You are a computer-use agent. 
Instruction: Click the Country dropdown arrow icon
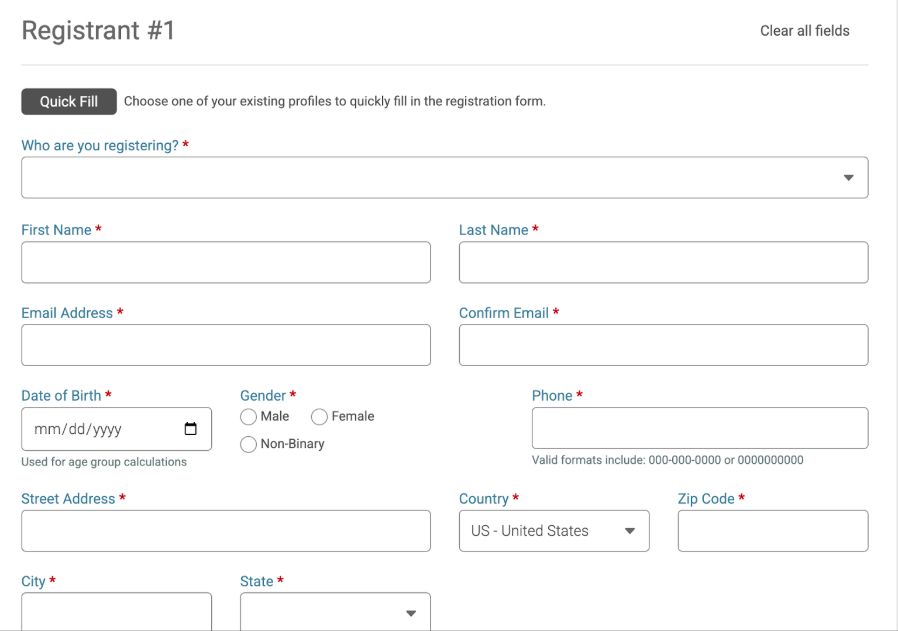click(630, 531)
